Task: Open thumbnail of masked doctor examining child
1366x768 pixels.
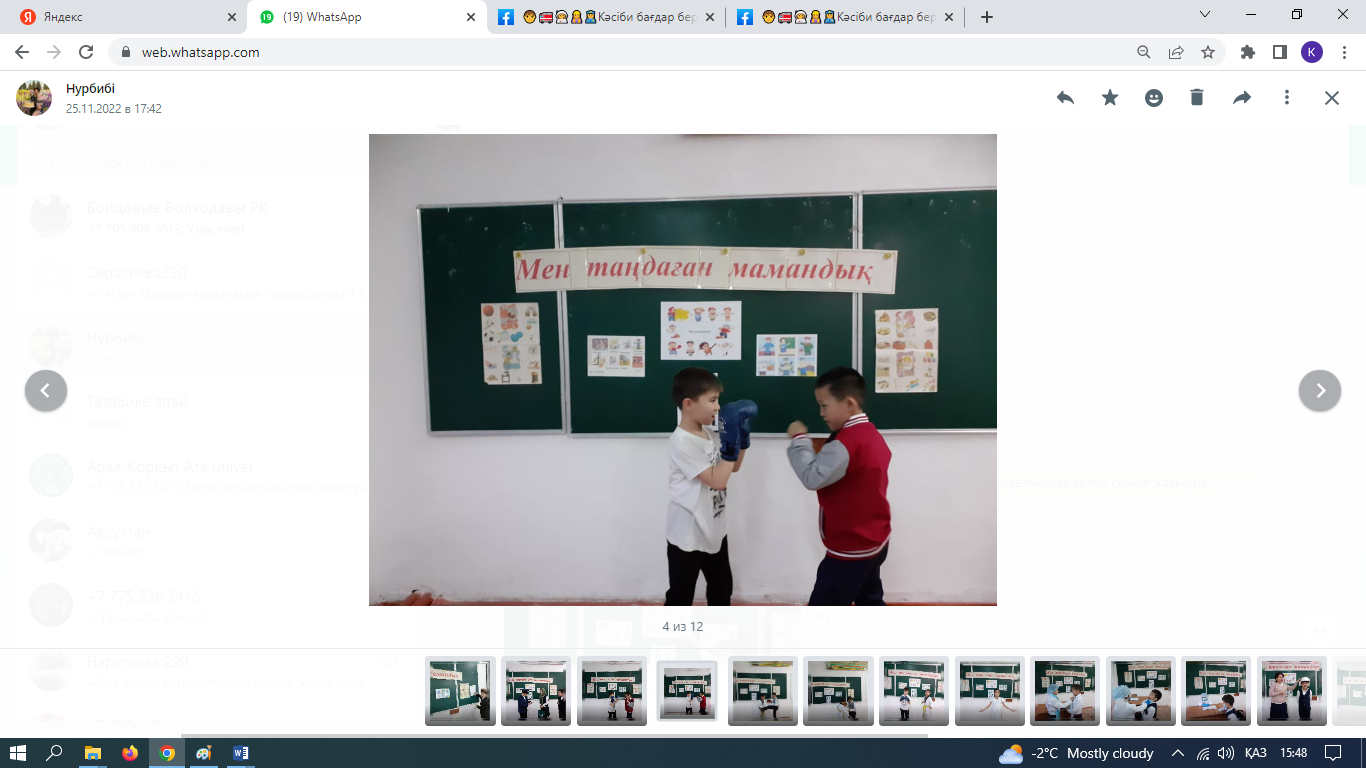Action: click(1140, 691)
